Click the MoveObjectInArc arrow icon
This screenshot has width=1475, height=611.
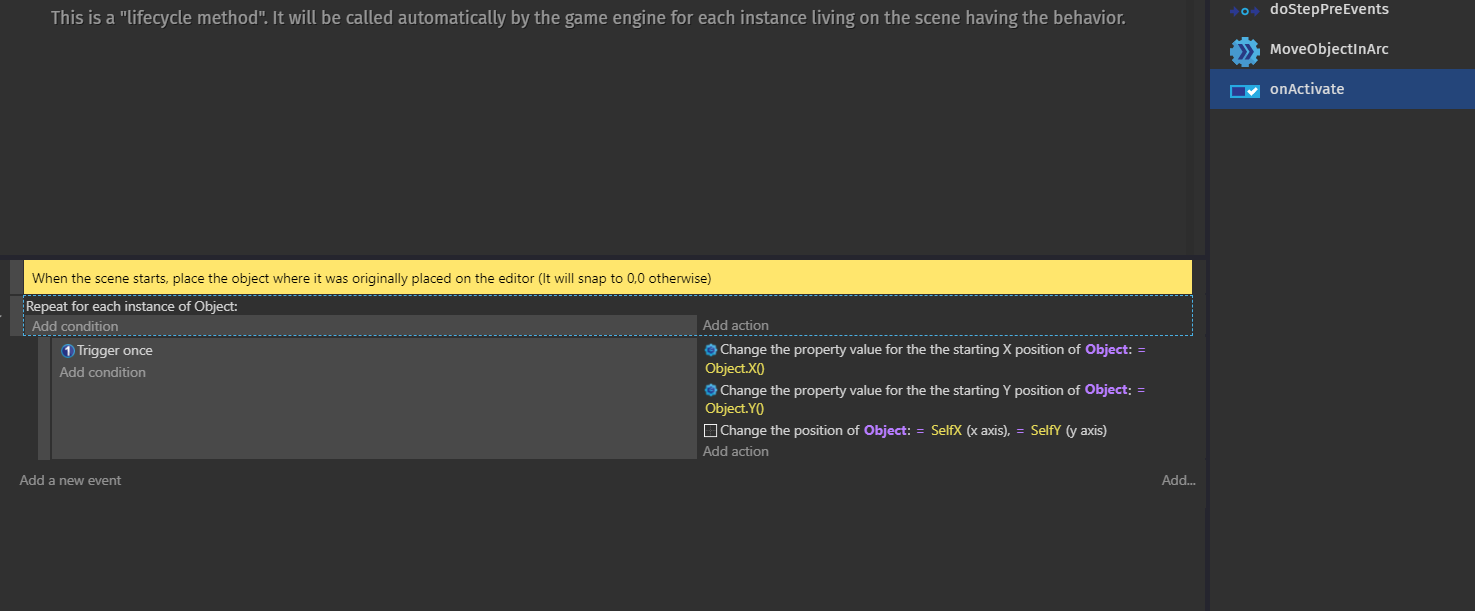click(1244, 51)
